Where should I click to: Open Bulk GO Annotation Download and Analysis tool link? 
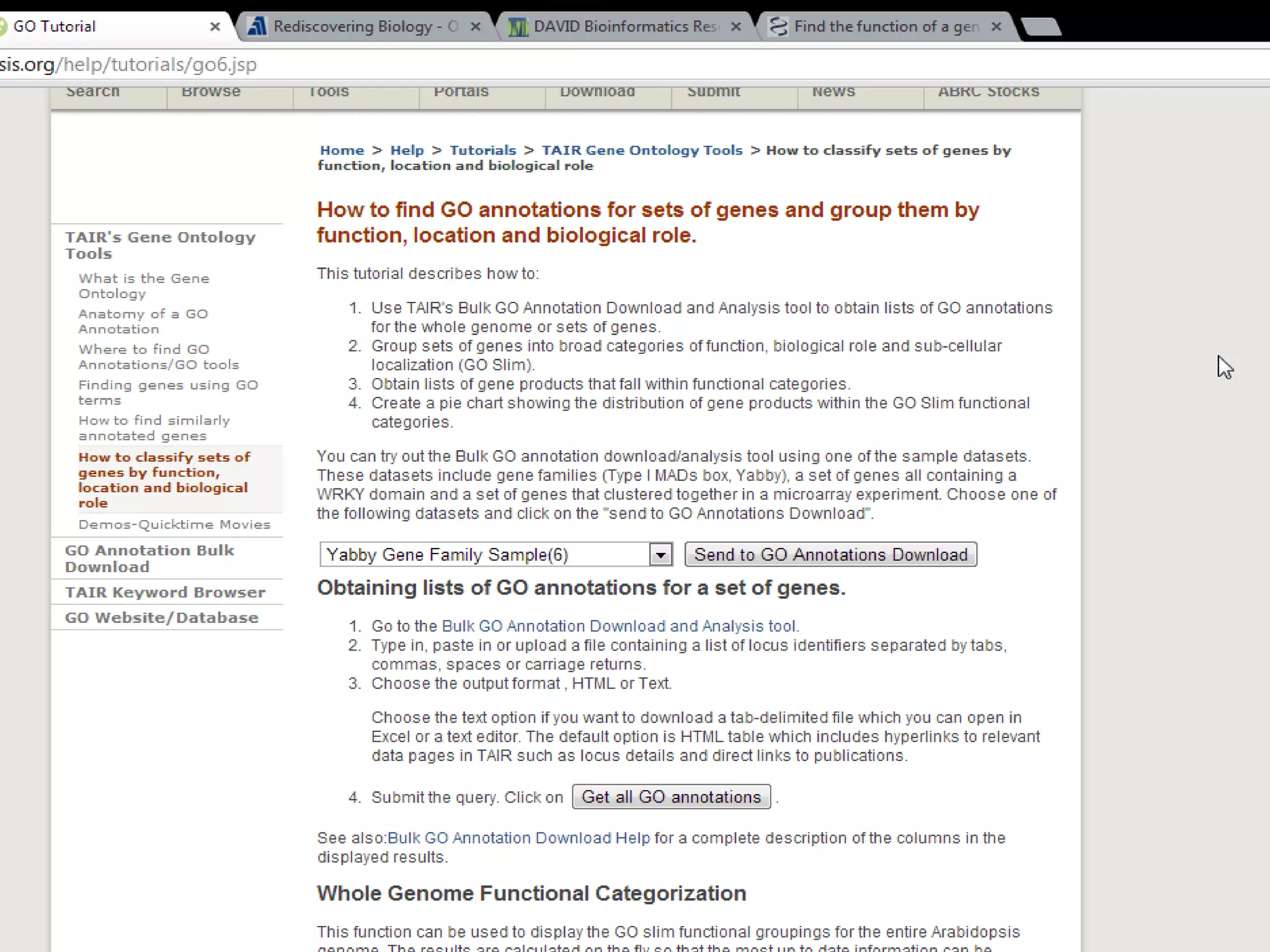click(618, 626)
